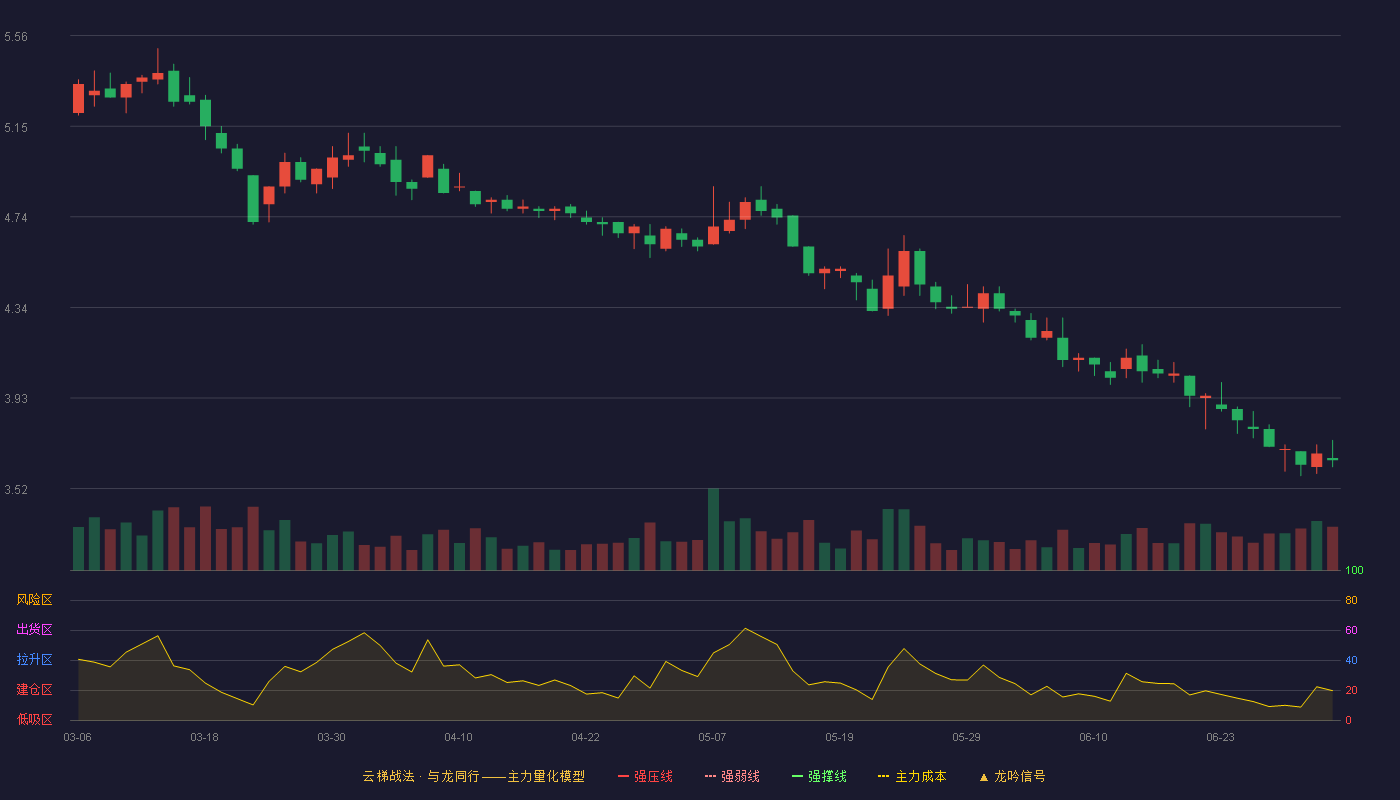
Task: Click the green 100 indicator scale value
Action: tap(1354, 570)
